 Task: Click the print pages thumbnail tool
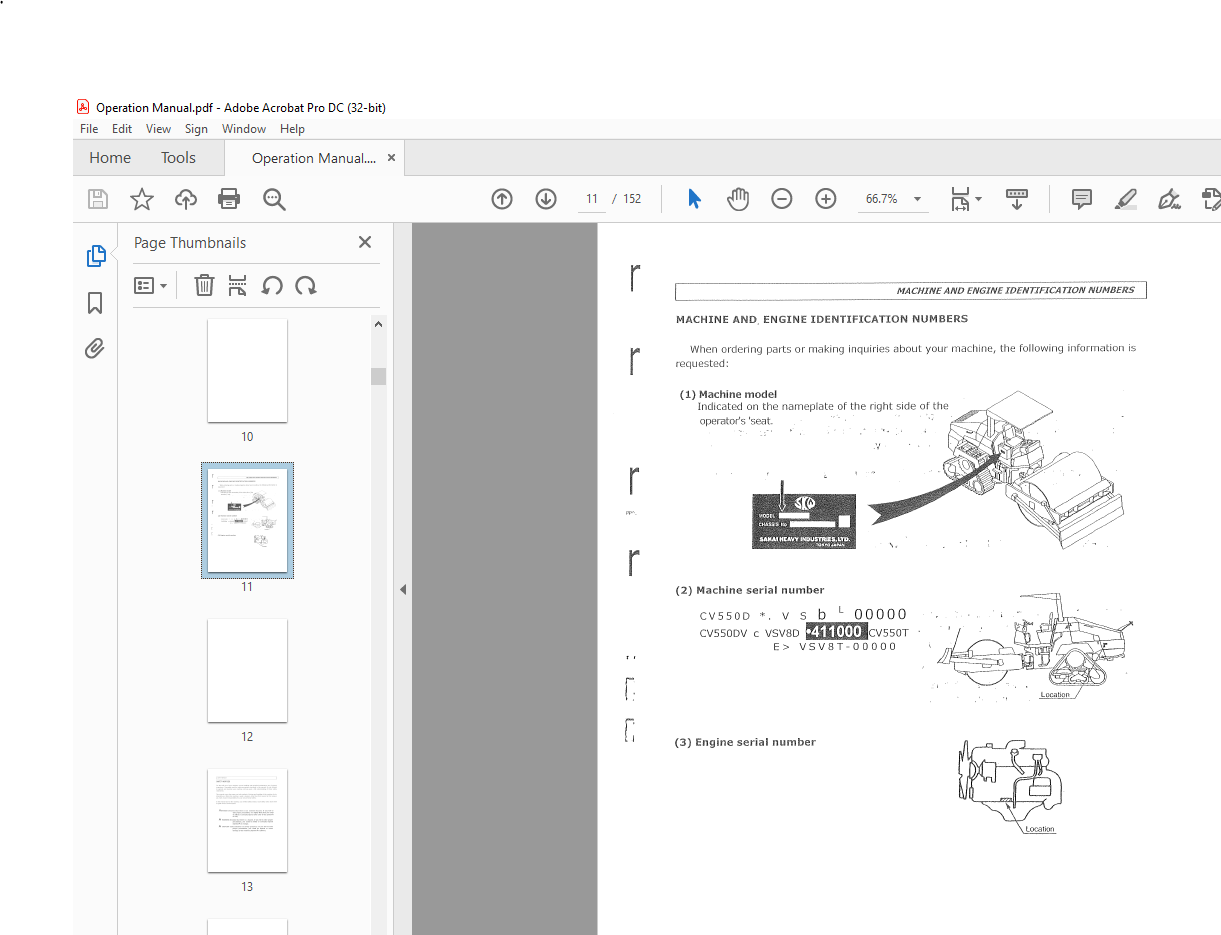coord(238,286)
